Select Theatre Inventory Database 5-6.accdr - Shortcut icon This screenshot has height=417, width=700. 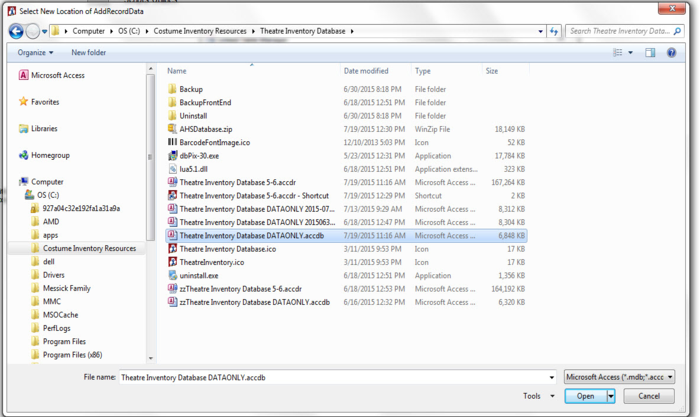172,196
